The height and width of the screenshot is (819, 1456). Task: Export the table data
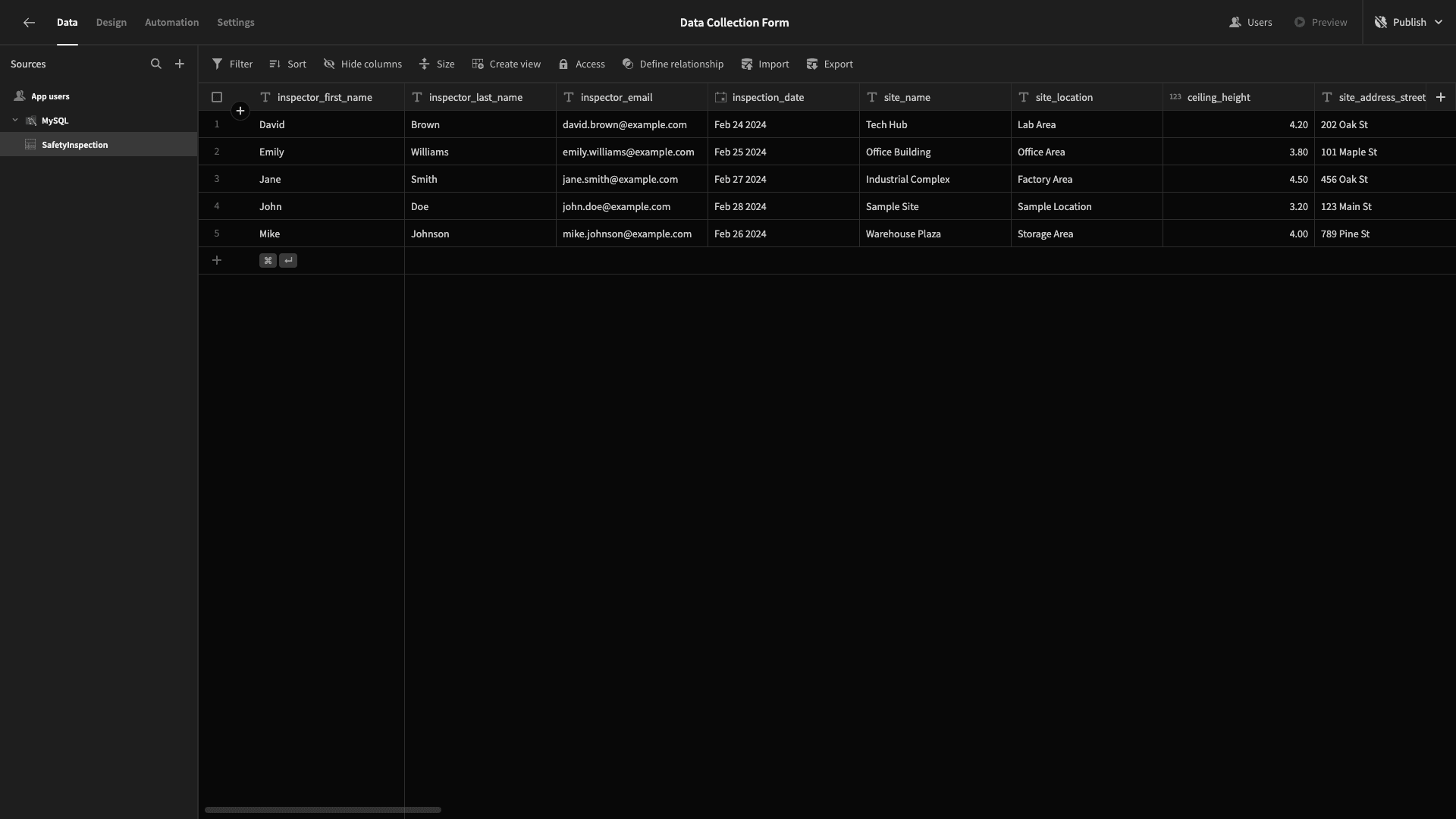pyautogui.click(x=829, y=64)
